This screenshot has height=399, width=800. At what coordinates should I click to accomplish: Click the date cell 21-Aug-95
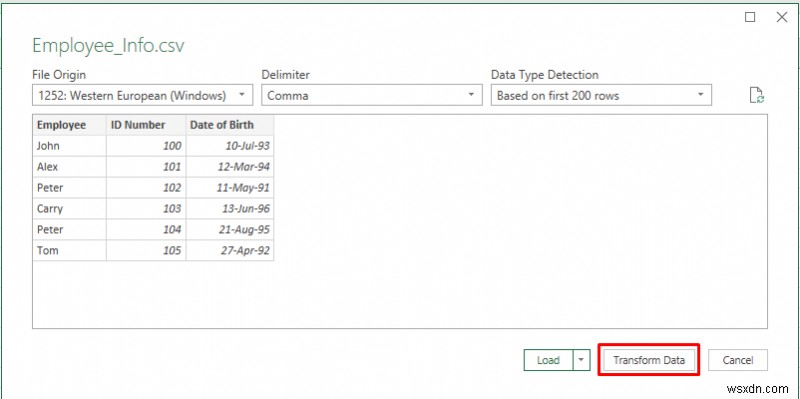(x=230, y=230)
